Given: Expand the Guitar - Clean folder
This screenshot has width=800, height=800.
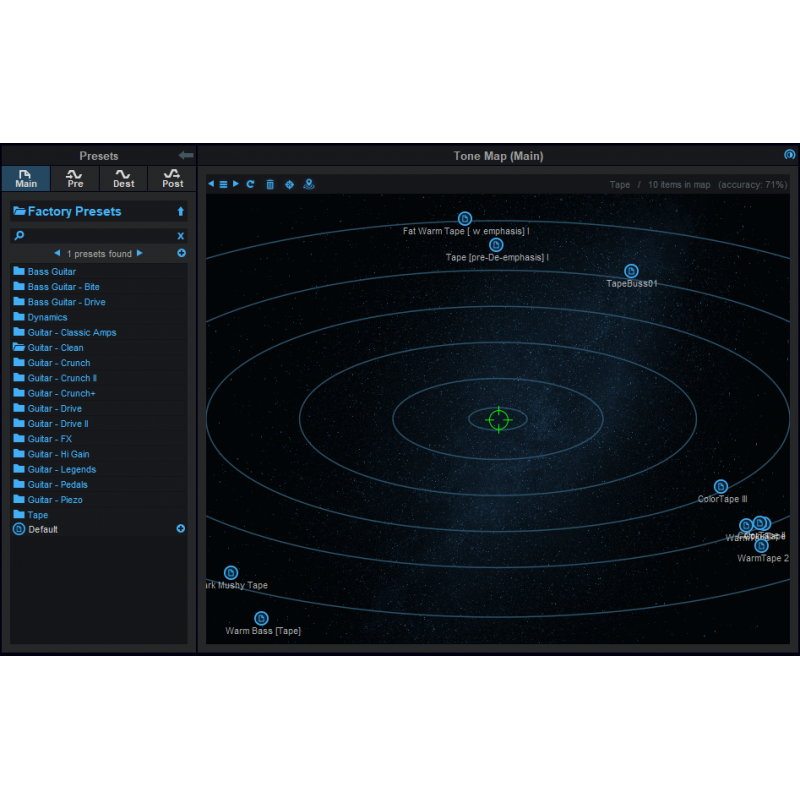Looking at the screenshot, I should (x=55, y=348).
